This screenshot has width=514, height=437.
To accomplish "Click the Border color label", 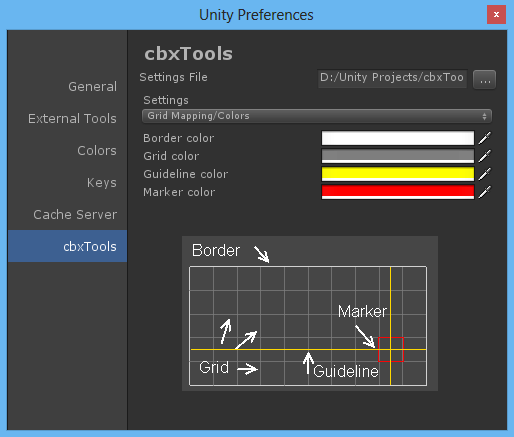I will click(179, 138).
